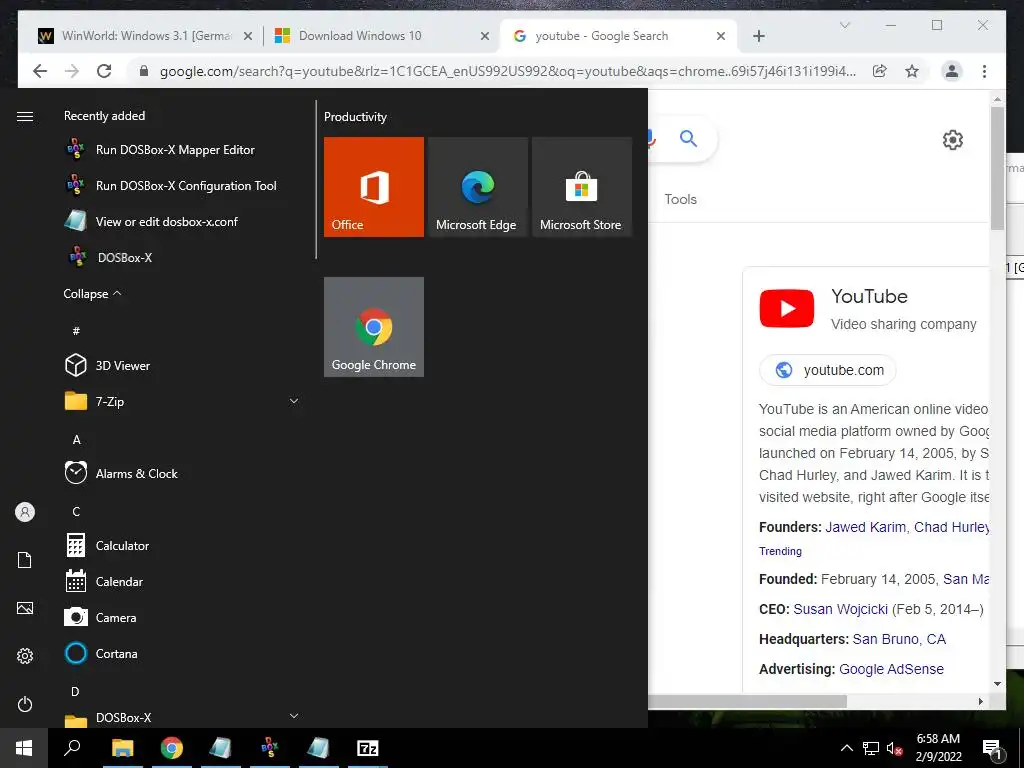Open Google quick settings gear

click(x=952, y=140)
